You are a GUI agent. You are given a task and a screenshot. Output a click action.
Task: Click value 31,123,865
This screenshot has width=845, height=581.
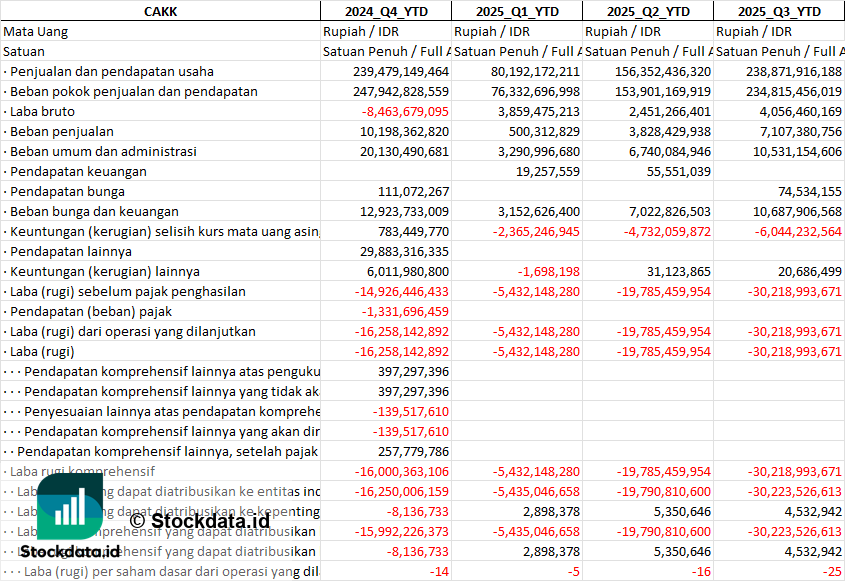point(679,271)
